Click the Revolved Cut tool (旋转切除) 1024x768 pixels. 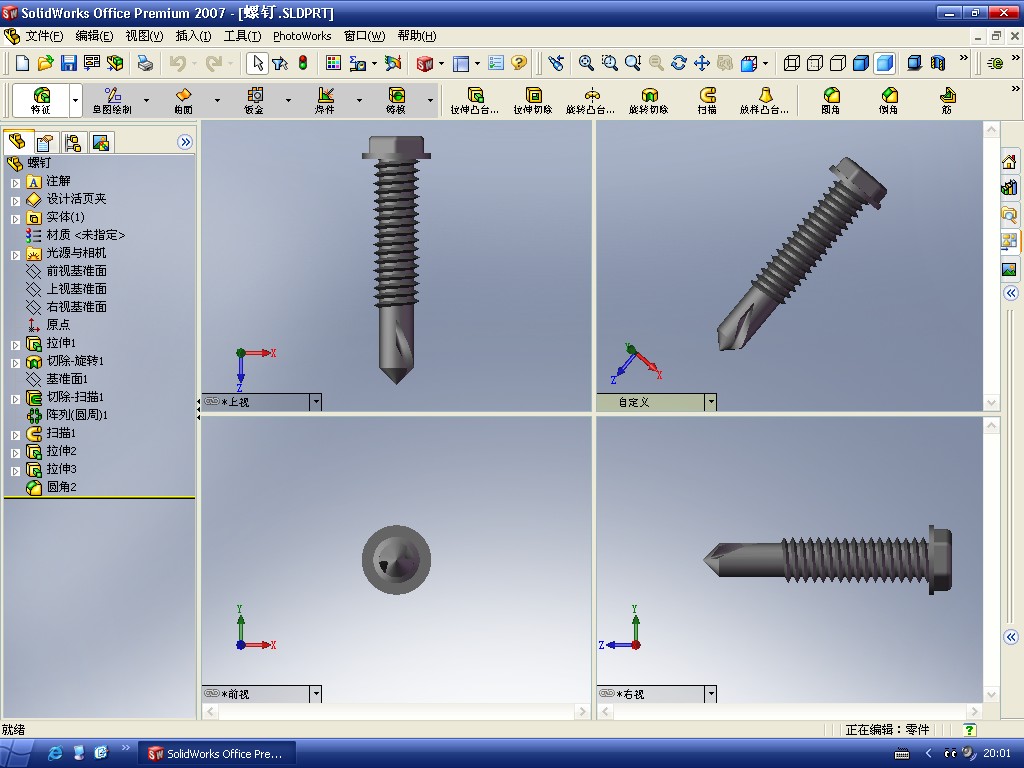click(648, 101)
